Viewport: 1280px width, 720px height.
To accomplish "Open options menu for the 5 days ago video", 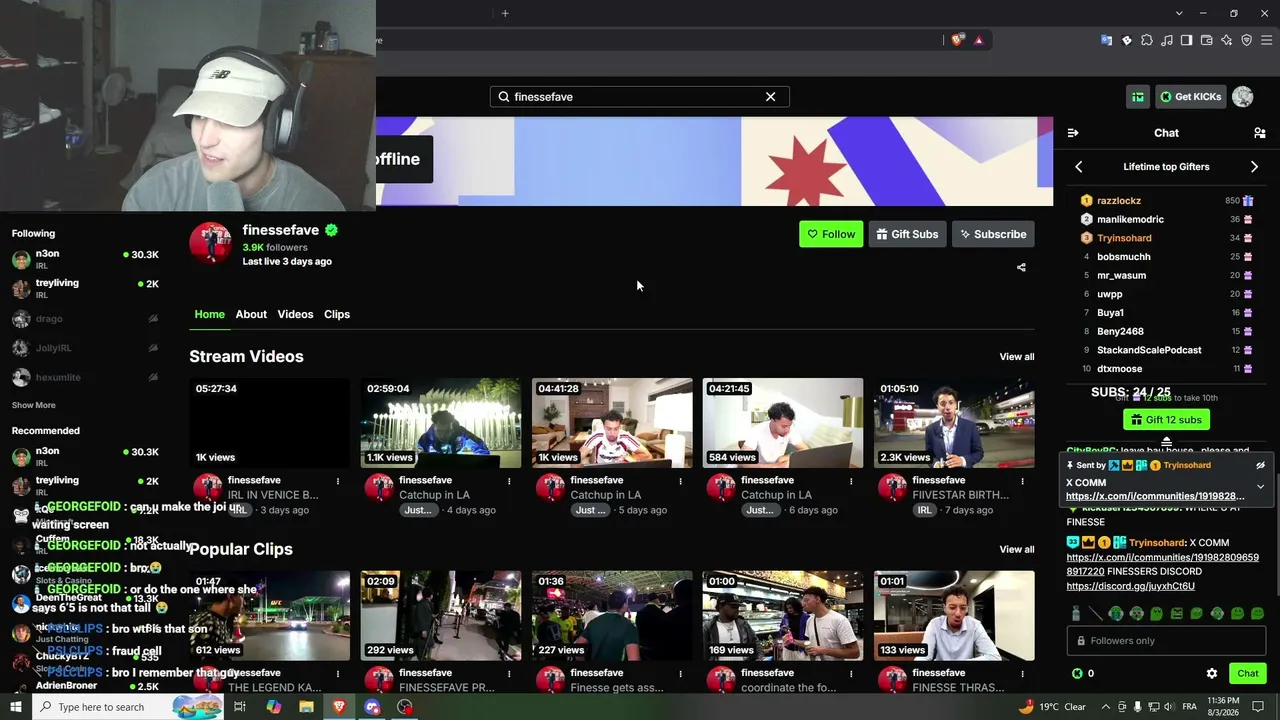I will 680,481.
